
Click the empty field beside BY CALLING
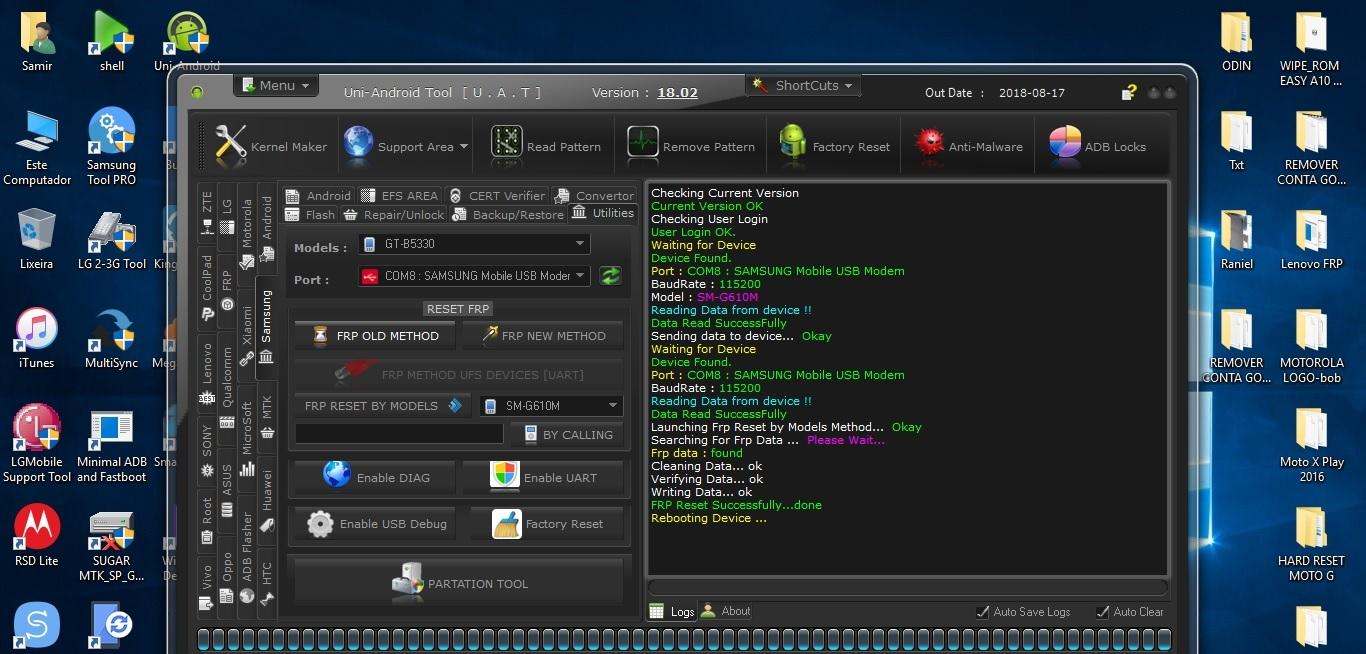(399, 434)
